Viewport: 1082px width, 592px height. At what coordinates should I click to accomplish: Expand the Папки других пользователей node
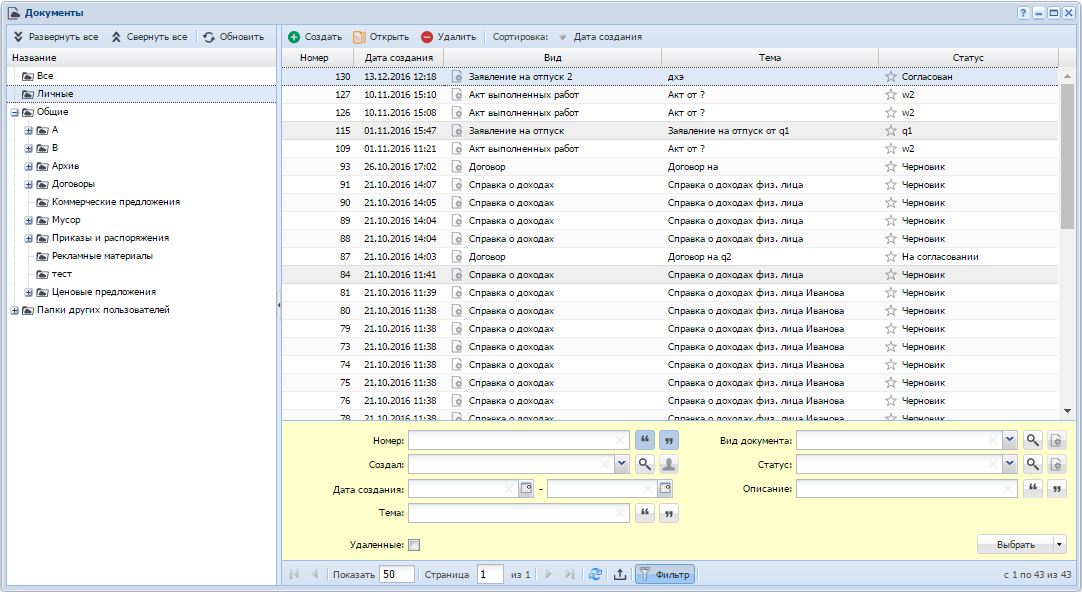click(14, 310)
